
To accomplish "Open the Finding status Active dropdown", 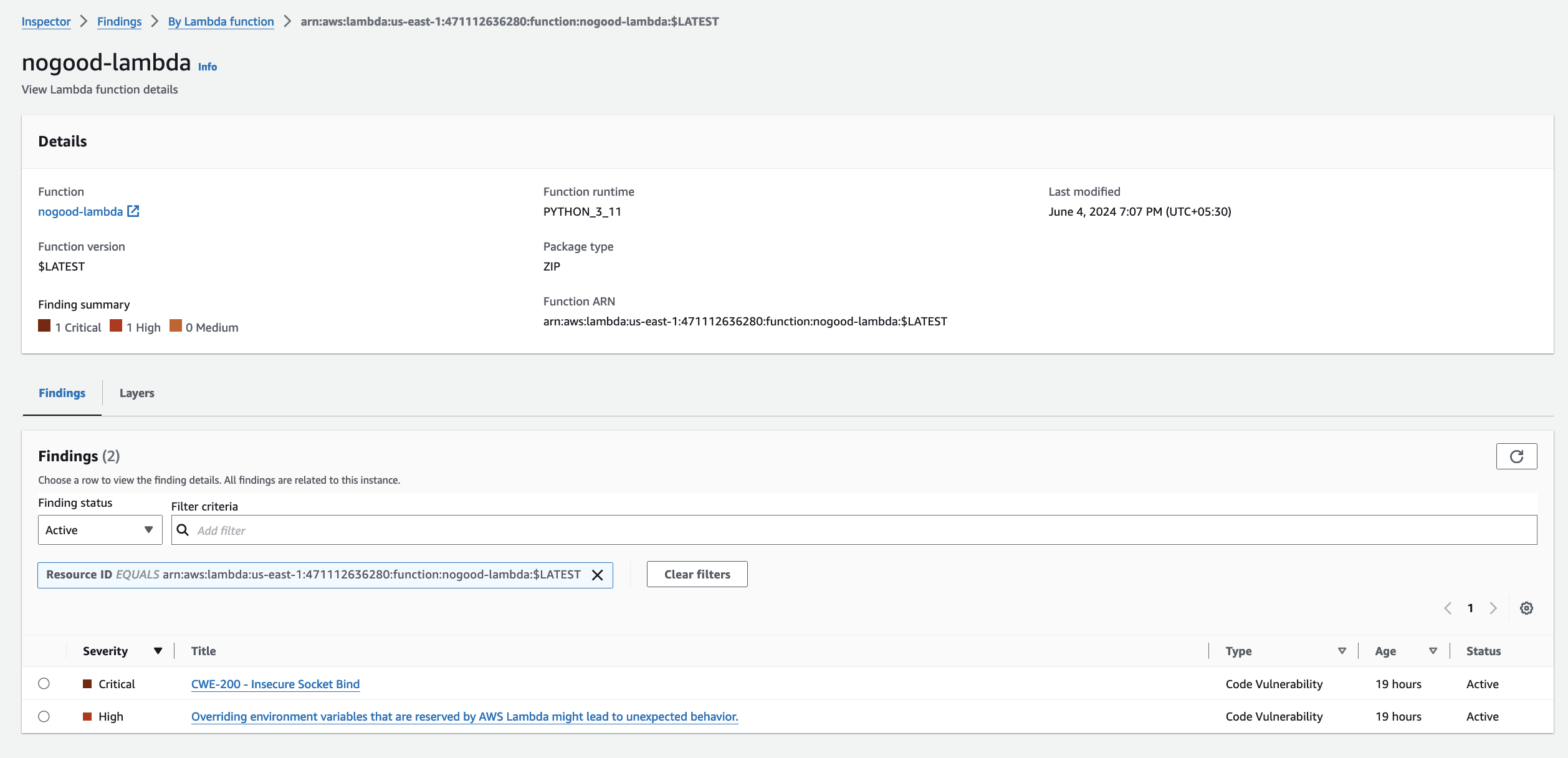I will click(100, 530).
